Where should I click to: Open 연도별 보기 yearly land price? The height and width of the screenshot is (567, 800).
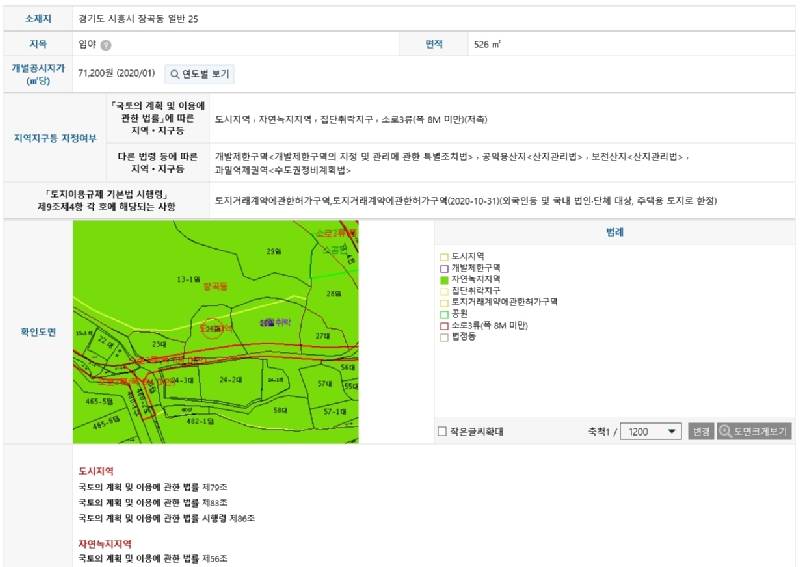(199, 75)
